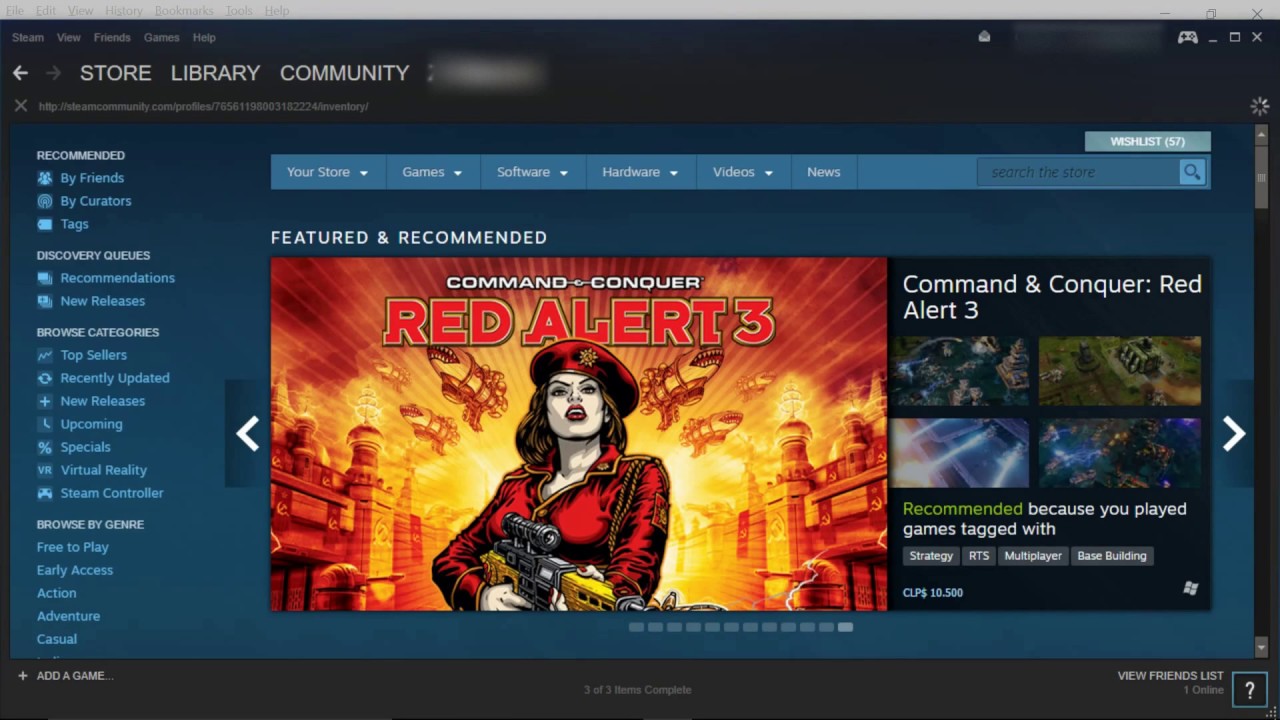The height and width of the screenshot is (720, 1280).
Task: Select the first carousel page dot
Action: 636,627
